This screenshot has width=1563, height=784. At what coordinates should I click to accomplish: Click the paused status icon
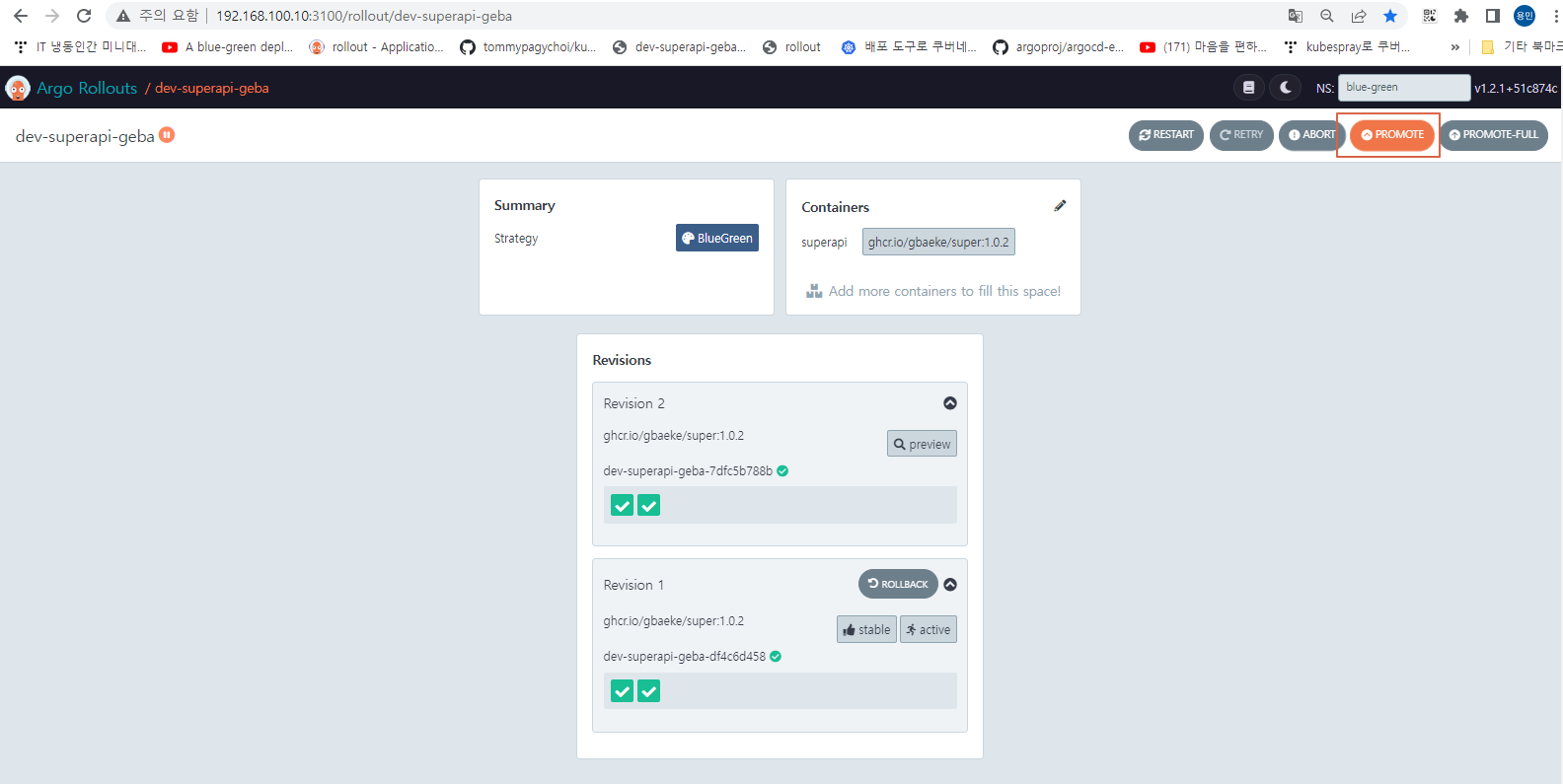[167, 135]
